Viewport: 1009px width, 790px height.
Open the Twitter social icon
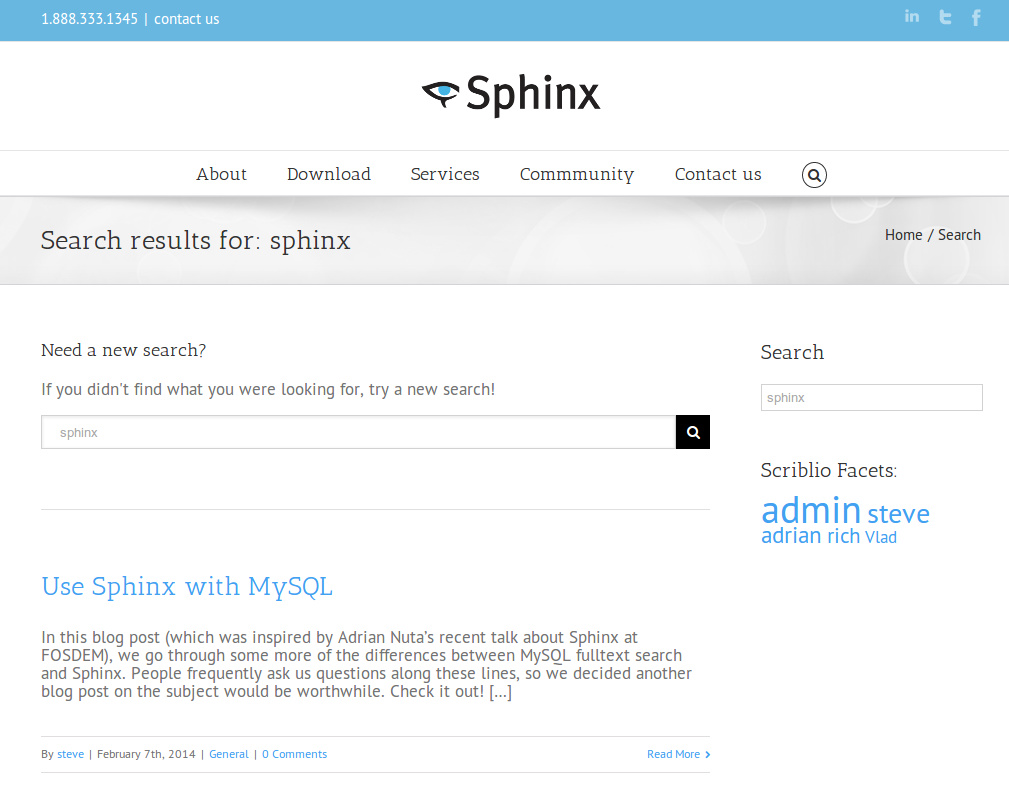tap(944, 17)
